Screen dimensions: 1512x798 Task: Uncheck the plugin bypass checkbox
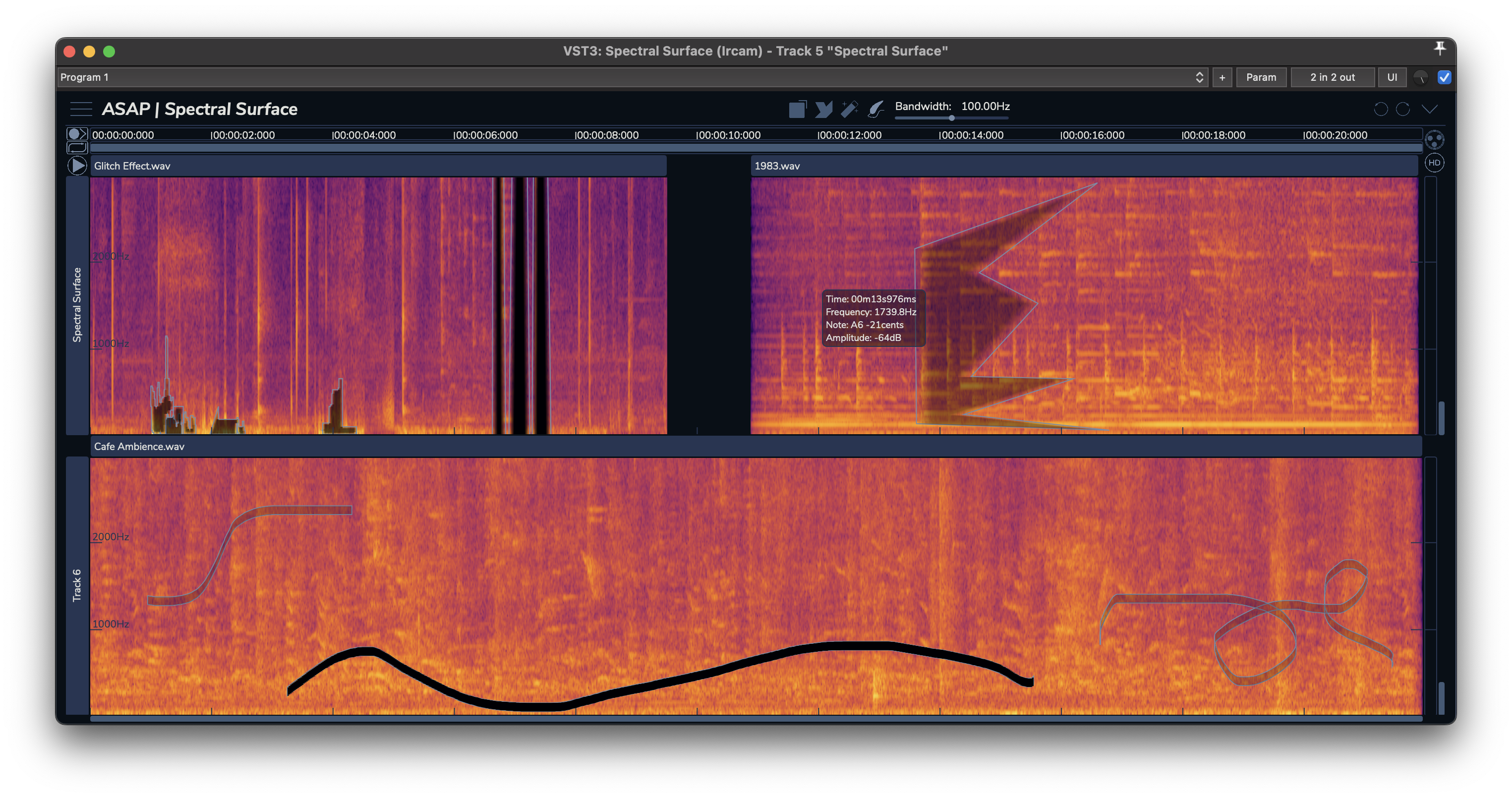point(1445,77)
